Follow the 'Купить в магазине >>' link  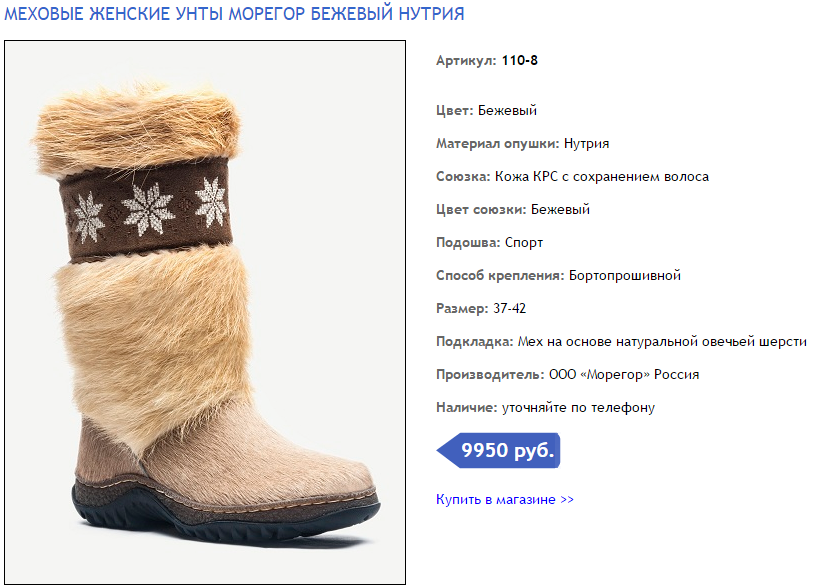coord(505,500)
